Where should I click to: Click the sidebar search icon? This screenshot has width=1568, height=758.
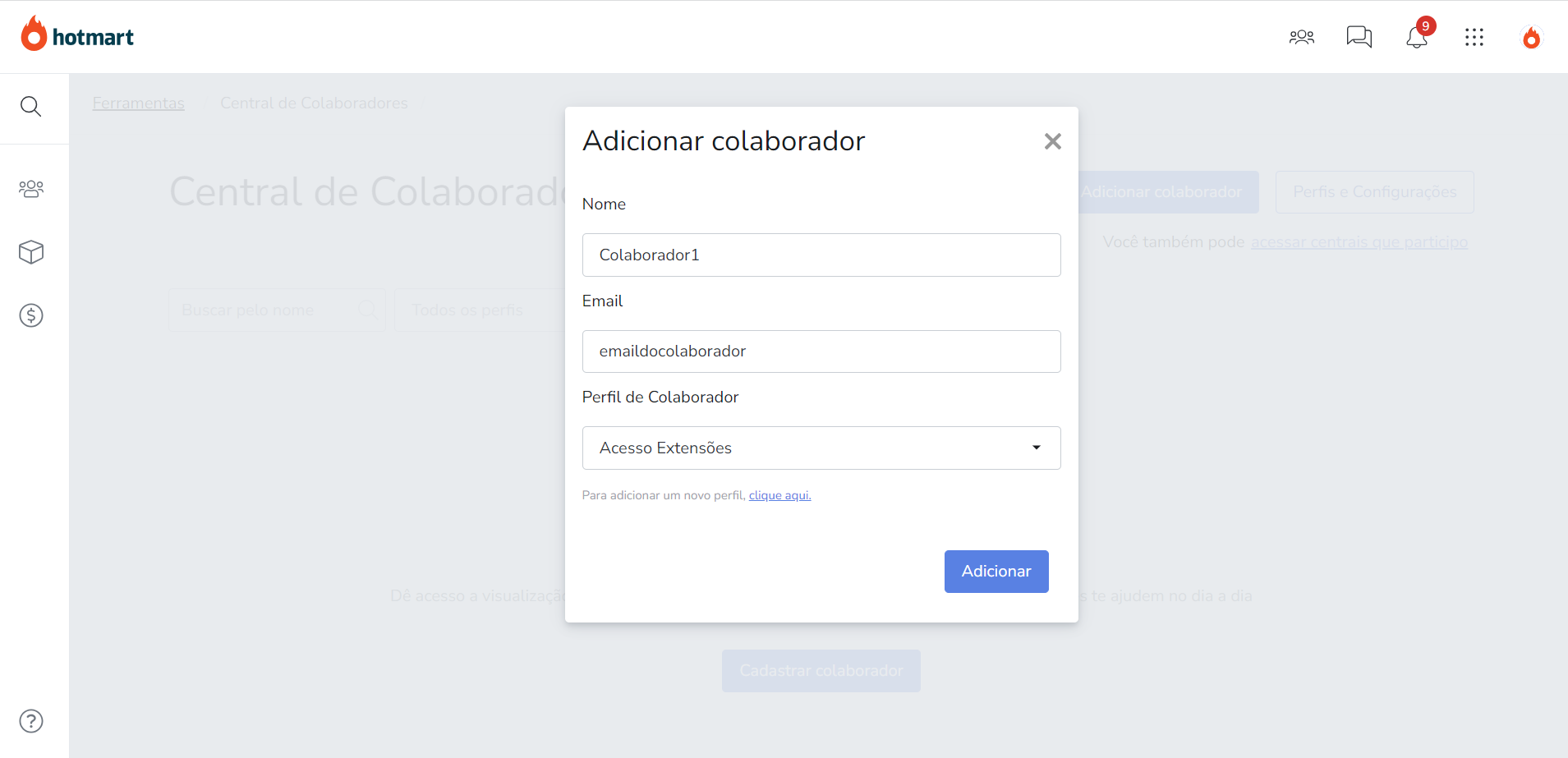point(31,107)
